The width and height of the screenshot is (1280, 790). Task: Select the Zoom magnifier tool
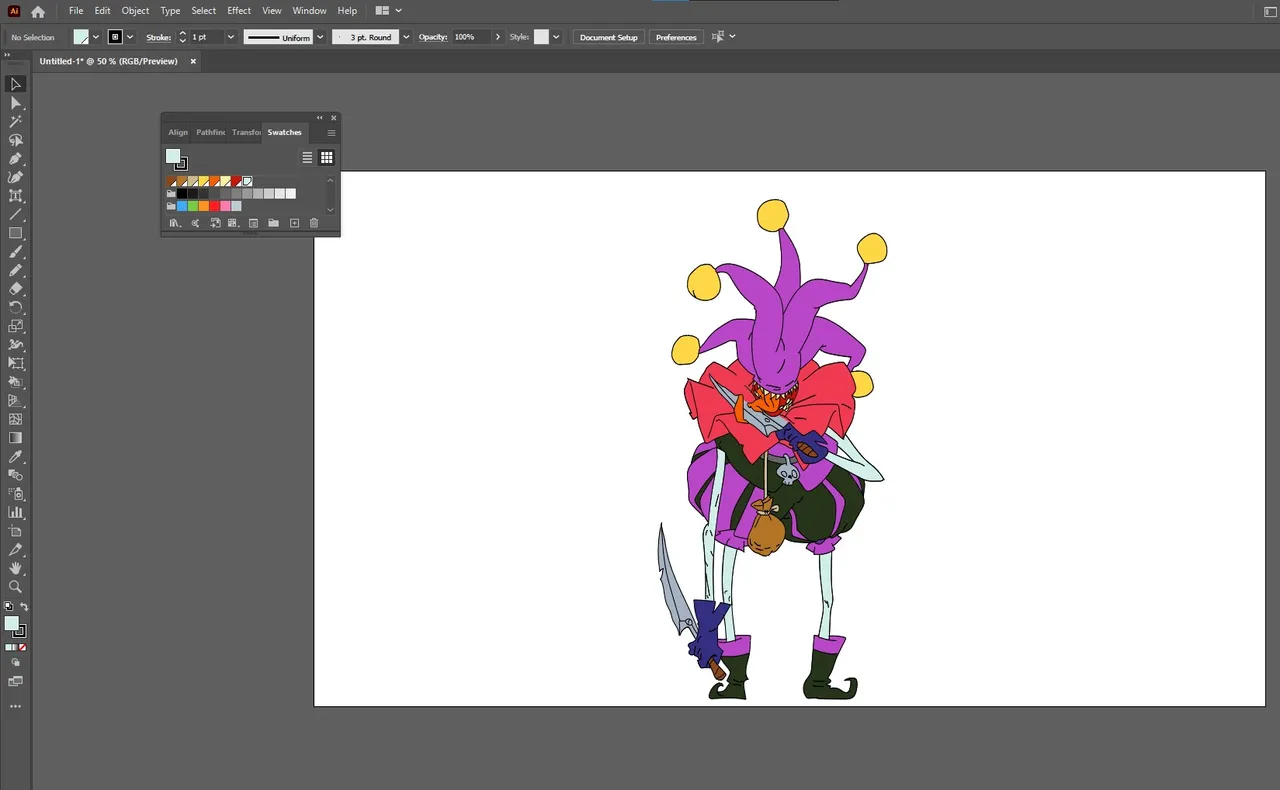click(x=15, y=587)
